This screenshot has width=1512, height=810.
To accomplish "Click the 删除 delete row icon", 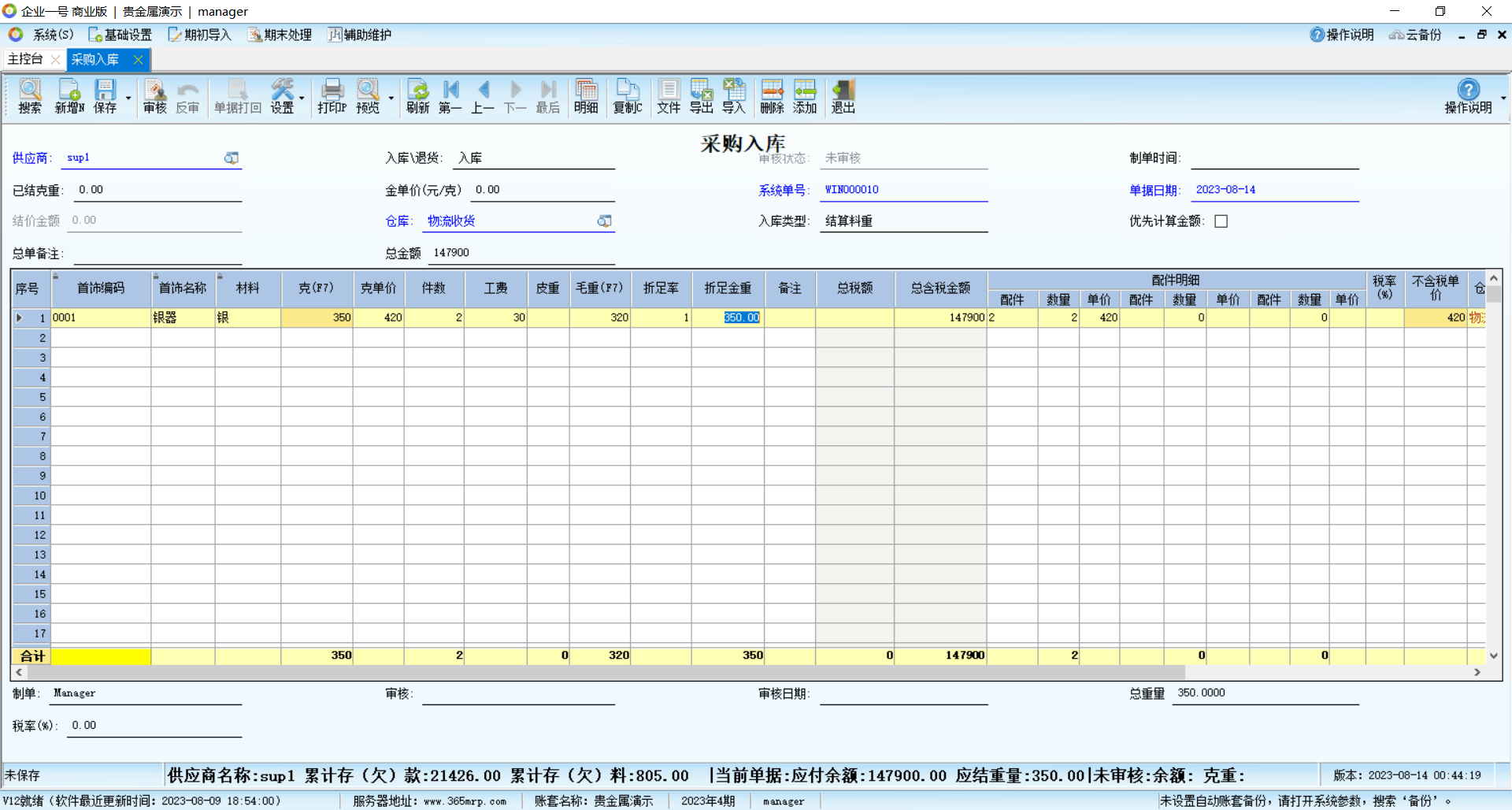I will [x=772, y=96].
